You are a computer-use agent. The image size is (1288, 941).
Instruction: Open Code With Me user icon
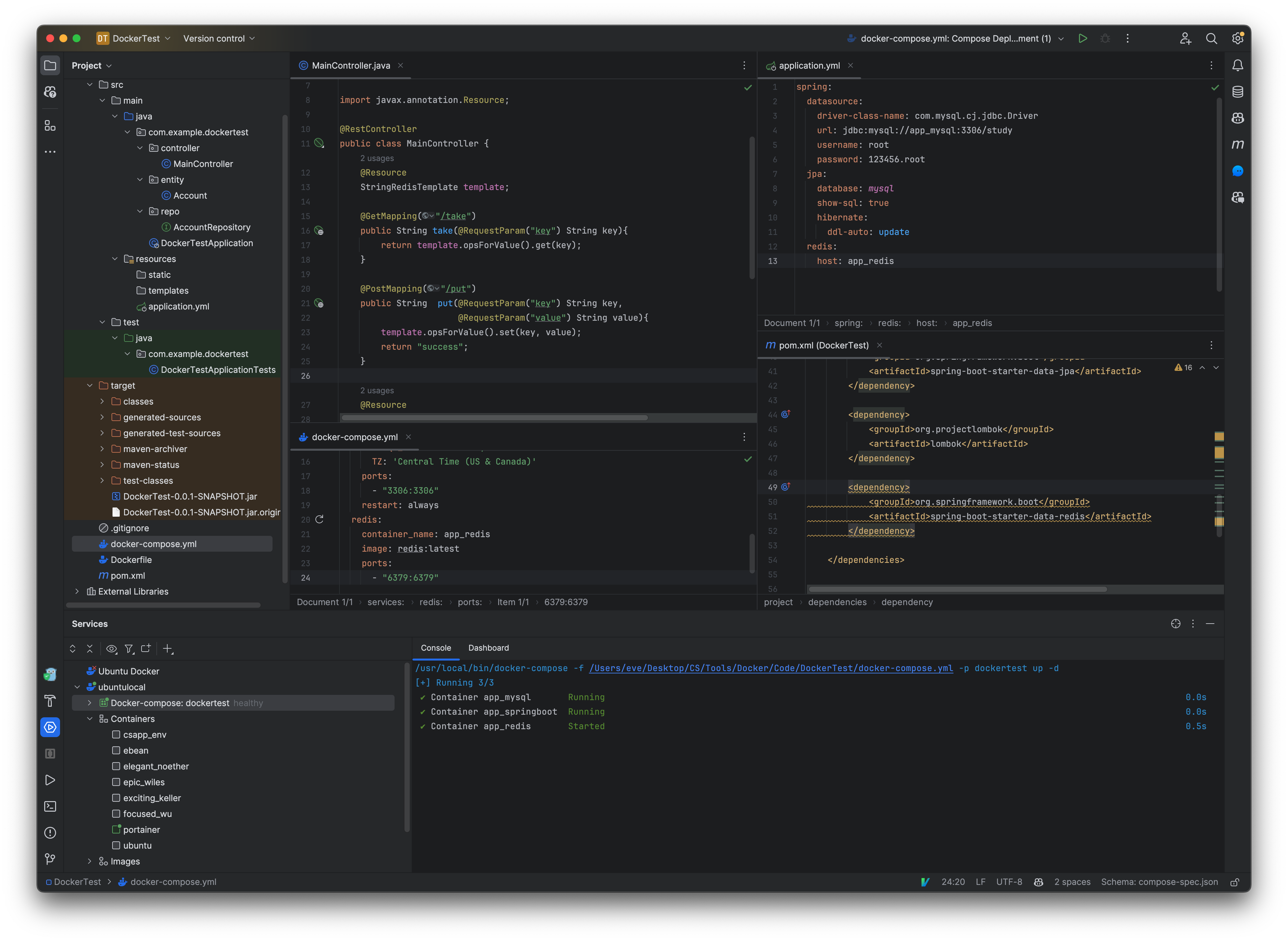pos(1185,38)
